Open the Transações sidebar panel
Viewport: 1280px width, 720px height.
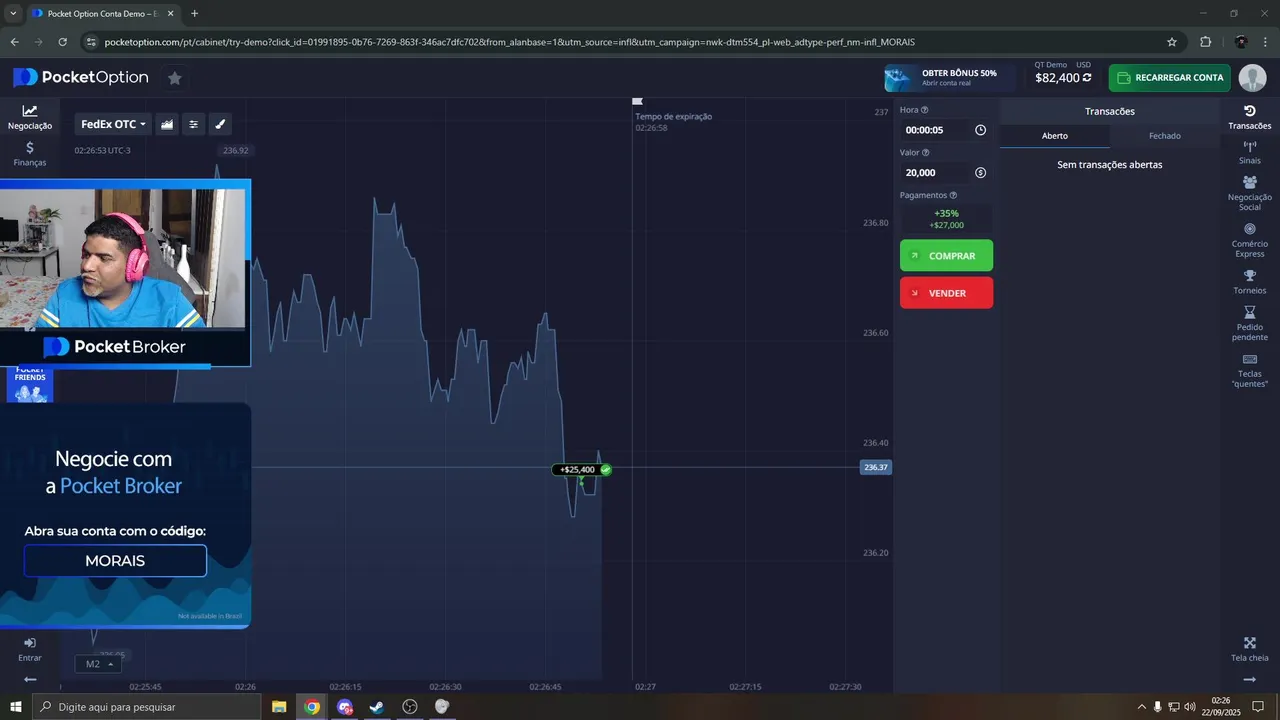(x=1249, y=117)
